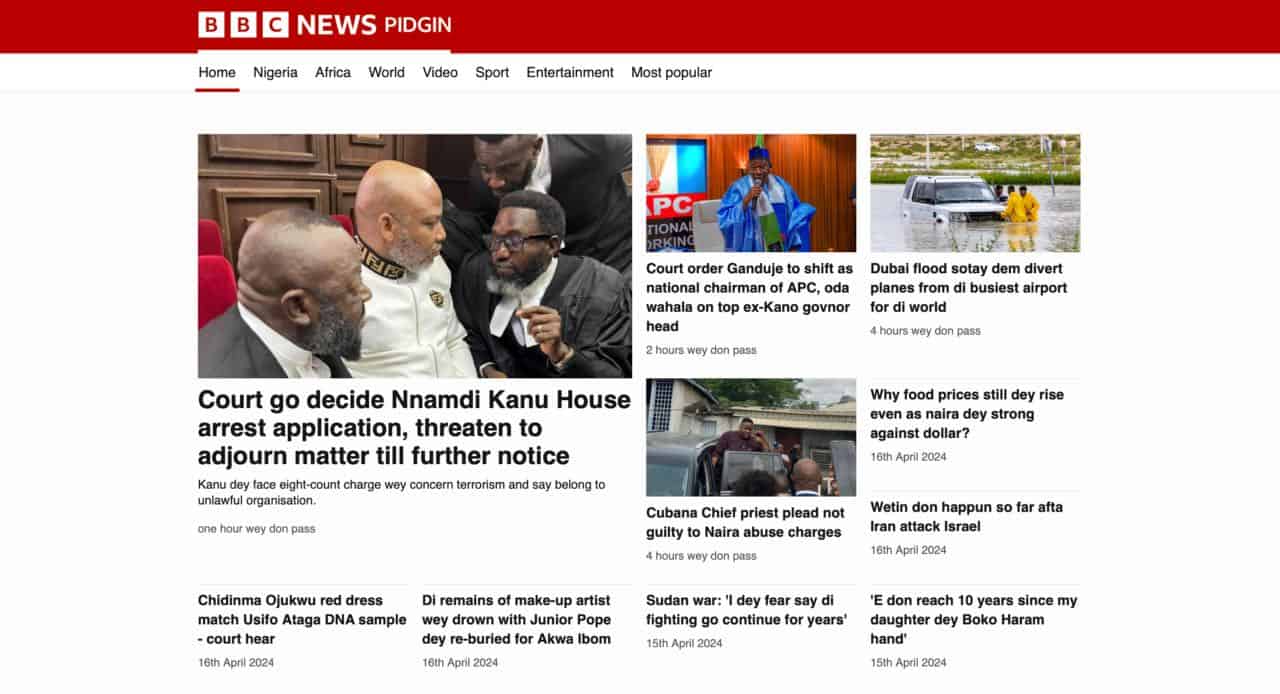Read the Chidinma Ojukwu red dress story
Image resolution: width=1280 pixels, height=694 pixels.
point(302,619)
